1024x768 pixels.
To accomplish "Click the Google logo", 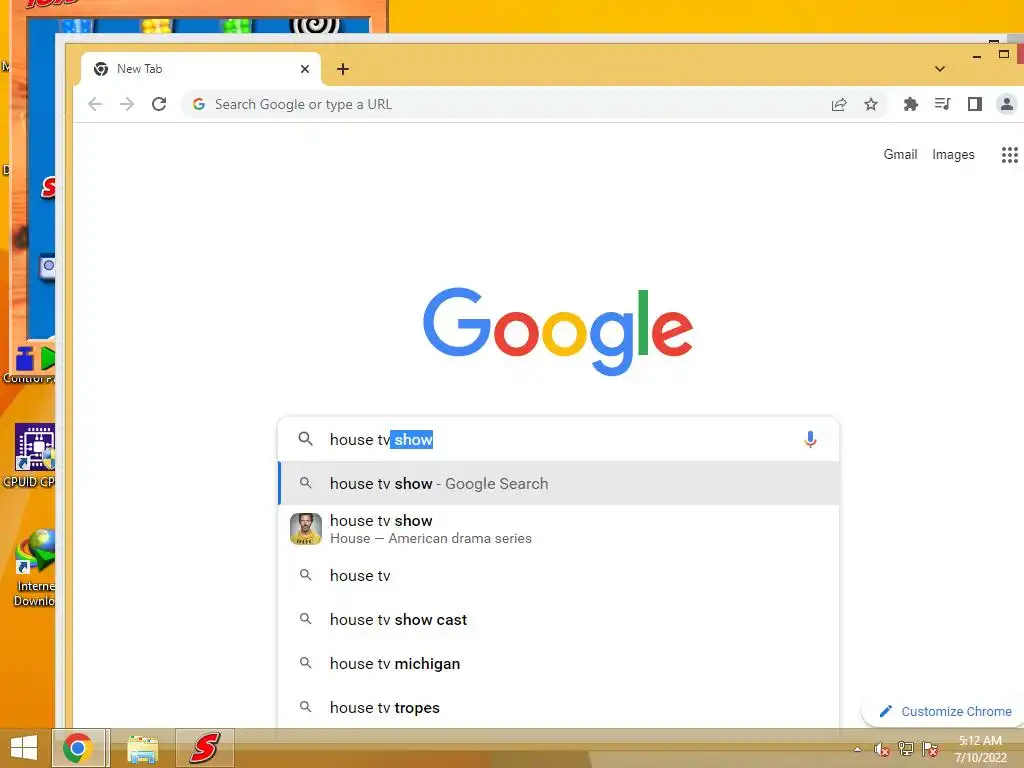I will tap(558, 331).
